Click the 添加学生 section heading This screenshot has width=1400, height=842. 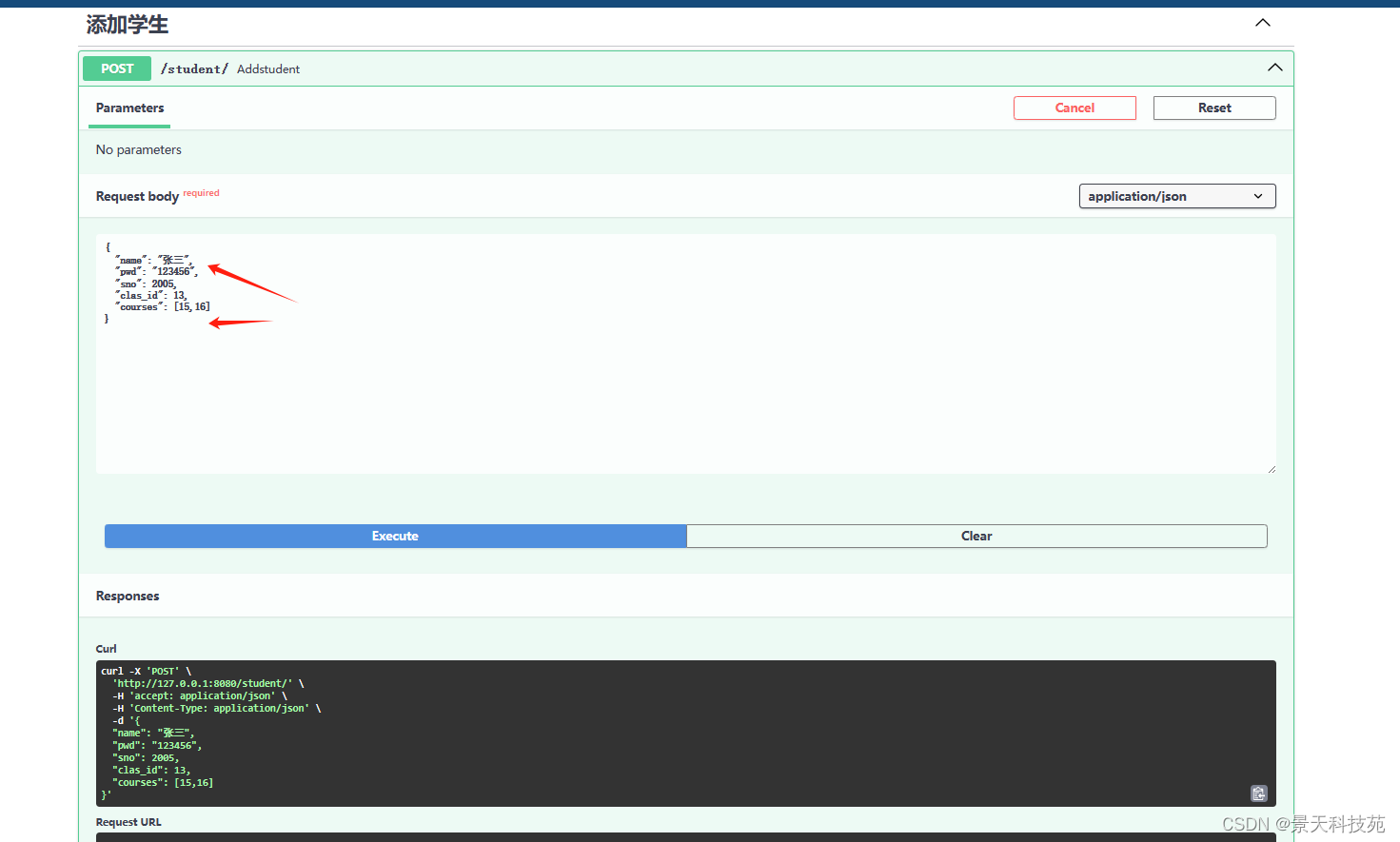[x=128, y=25]
